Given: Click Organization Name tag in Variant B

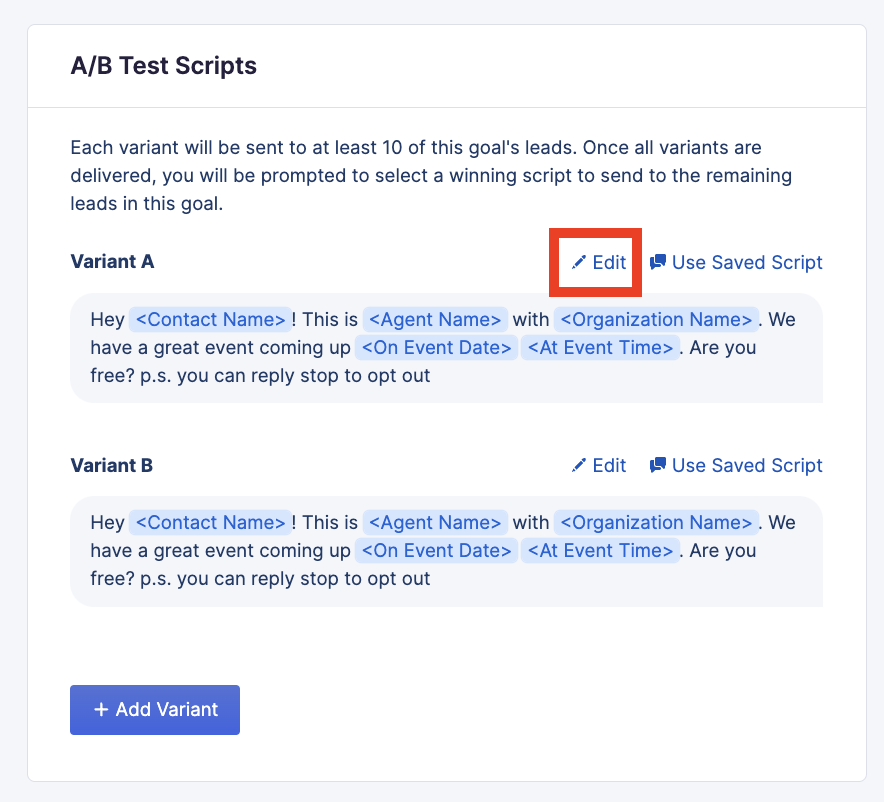Looking at the screenshot, I should tap(655, 523).
